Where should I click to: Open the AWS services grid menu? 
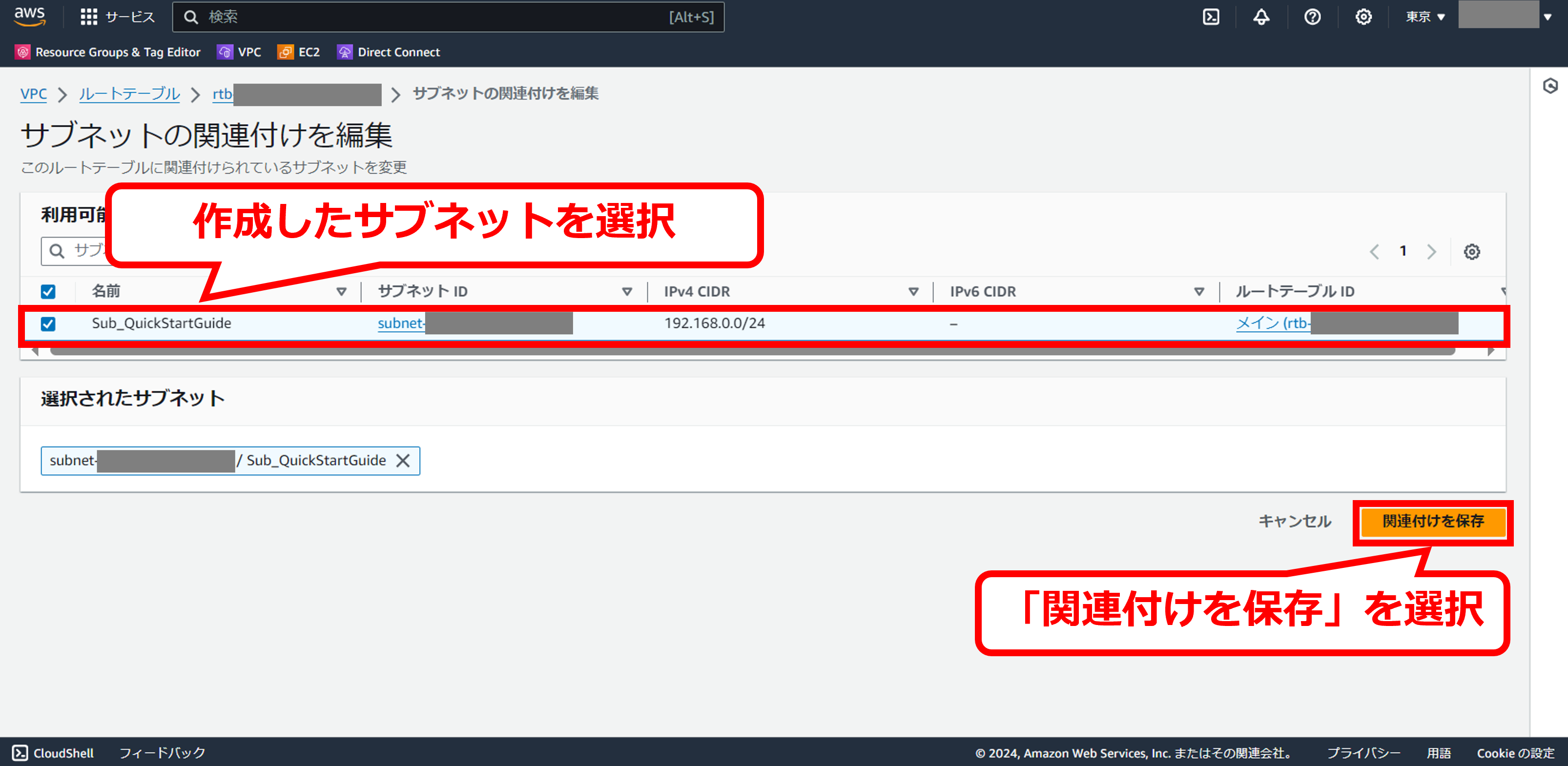click(89, 17)
